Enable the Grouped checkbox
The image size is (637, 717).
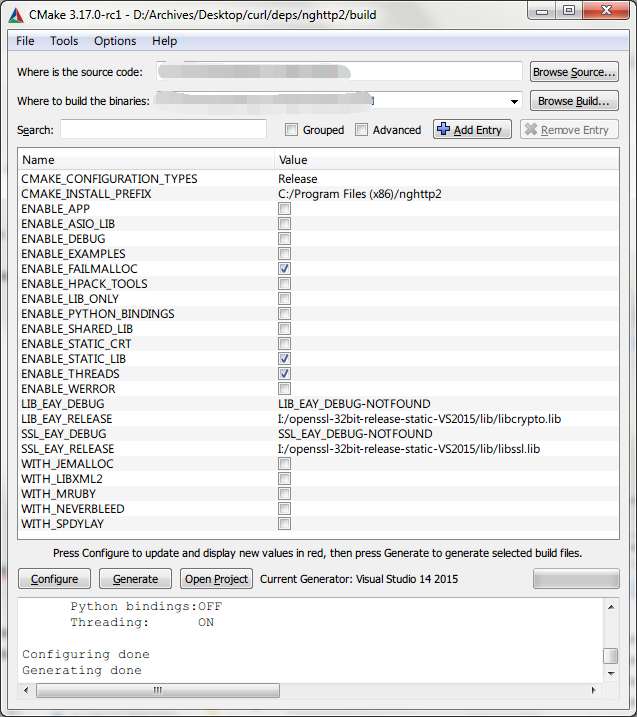click(x=291, y=130)
